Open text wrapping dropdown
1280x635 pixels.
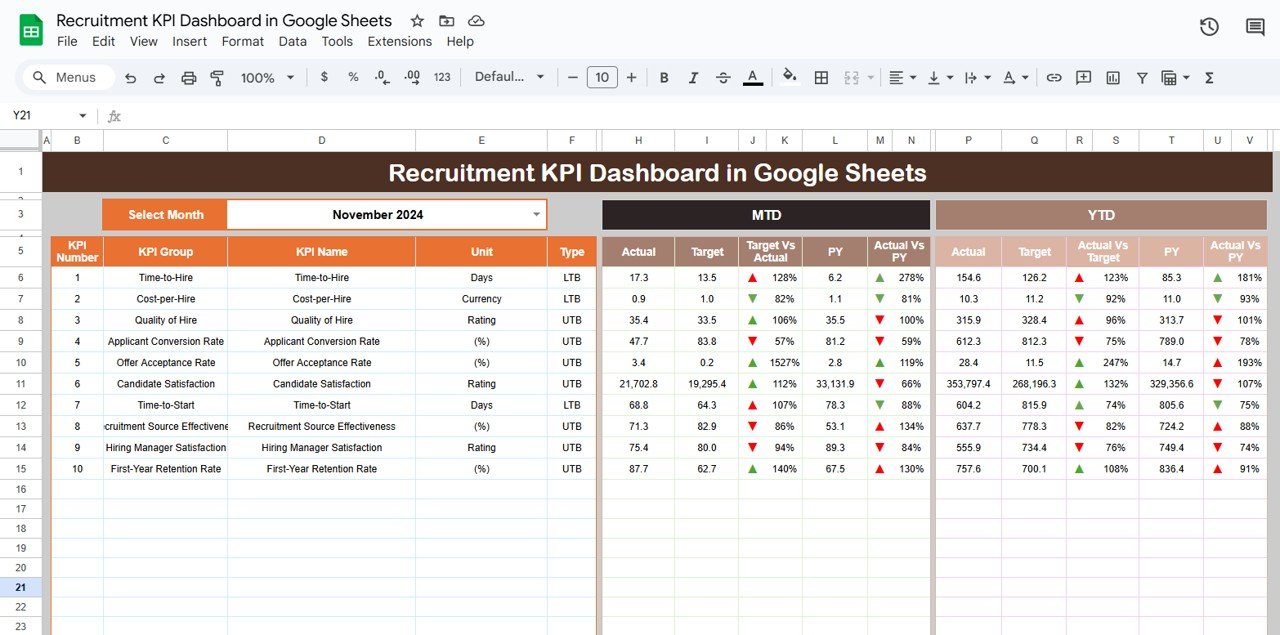(978, 77)
